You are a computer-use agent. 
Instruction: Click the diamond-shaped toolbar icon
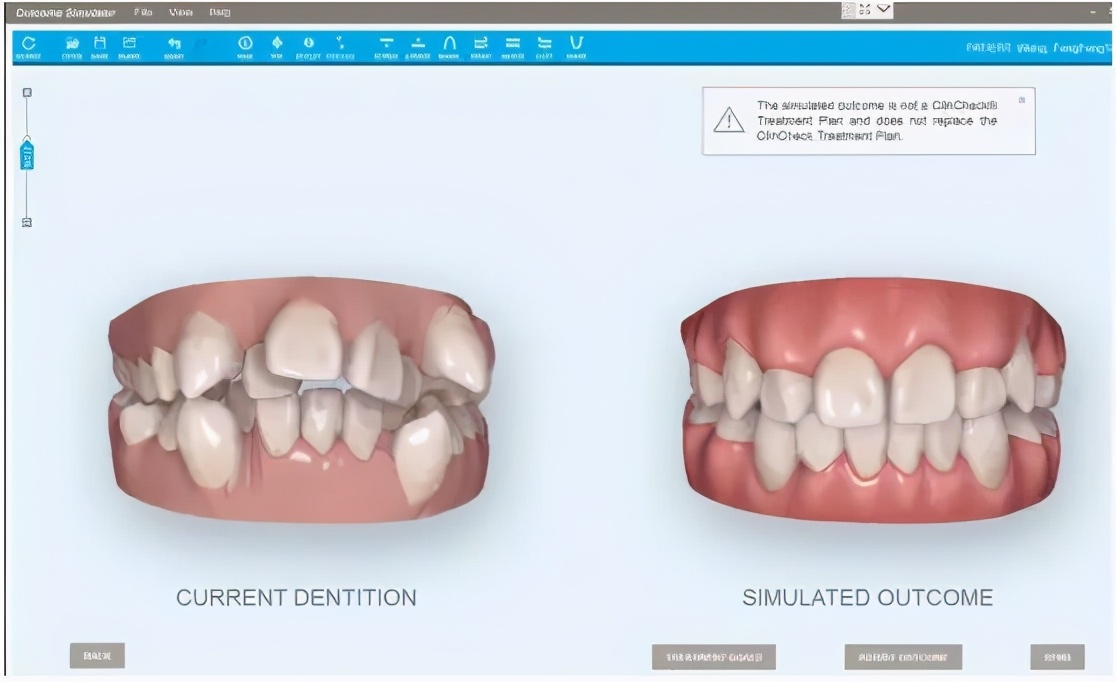[x=277, y=43]
